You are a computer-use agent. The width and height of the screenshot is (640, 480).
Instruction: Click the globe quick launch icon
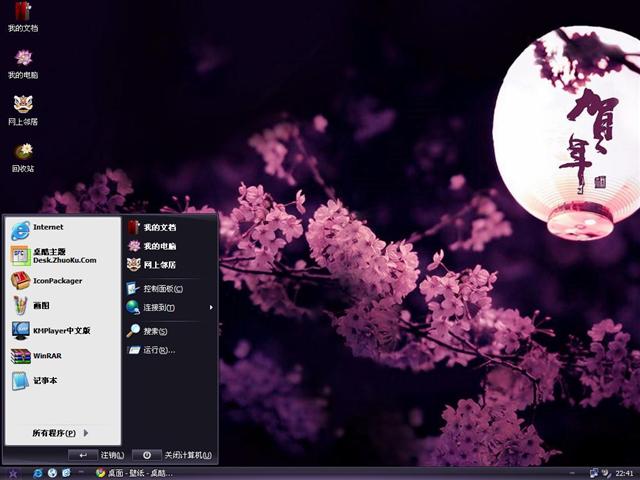(x=52, y=473)
